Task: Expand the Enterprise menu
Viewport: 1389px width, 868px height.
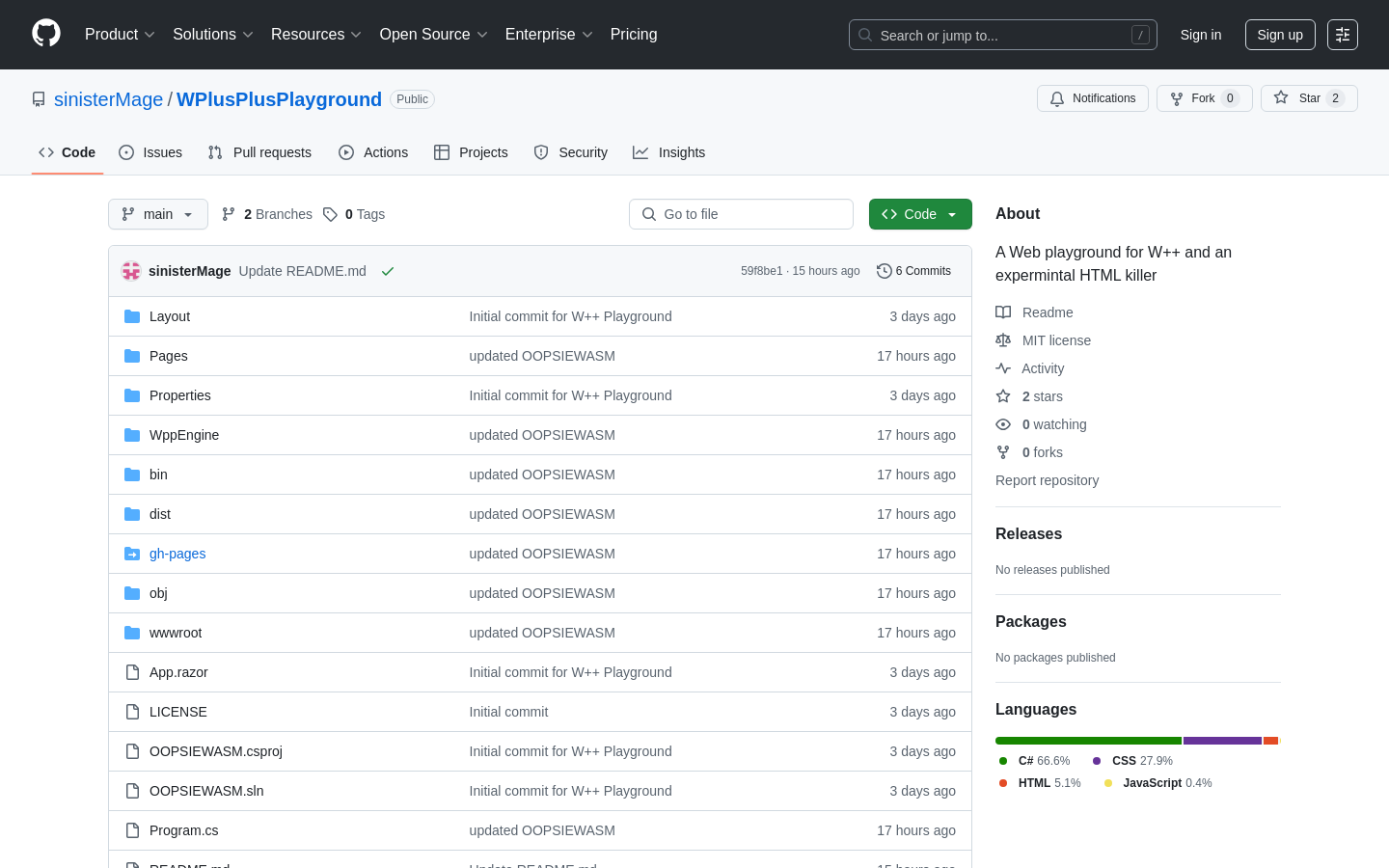Action: [549, 35]
